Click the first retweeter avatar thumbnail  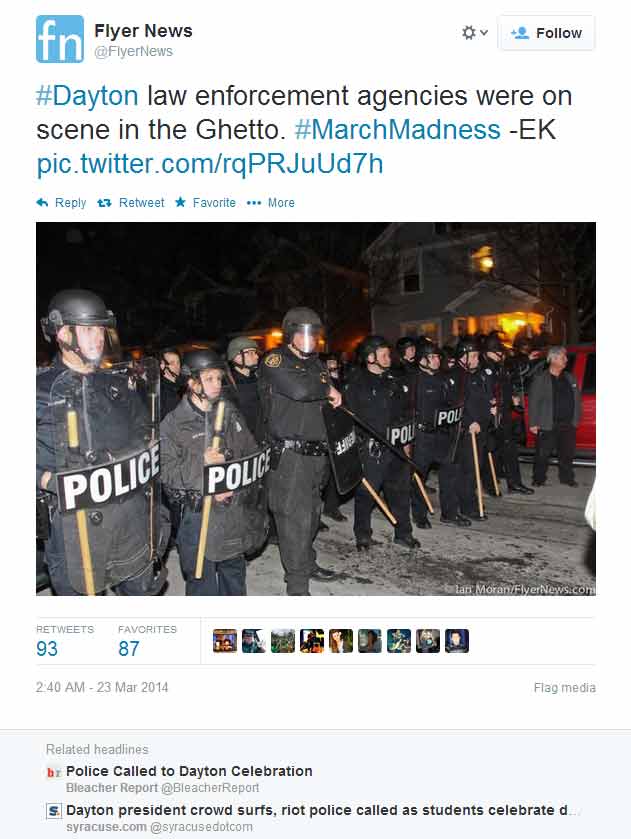(x=225, y=640)
